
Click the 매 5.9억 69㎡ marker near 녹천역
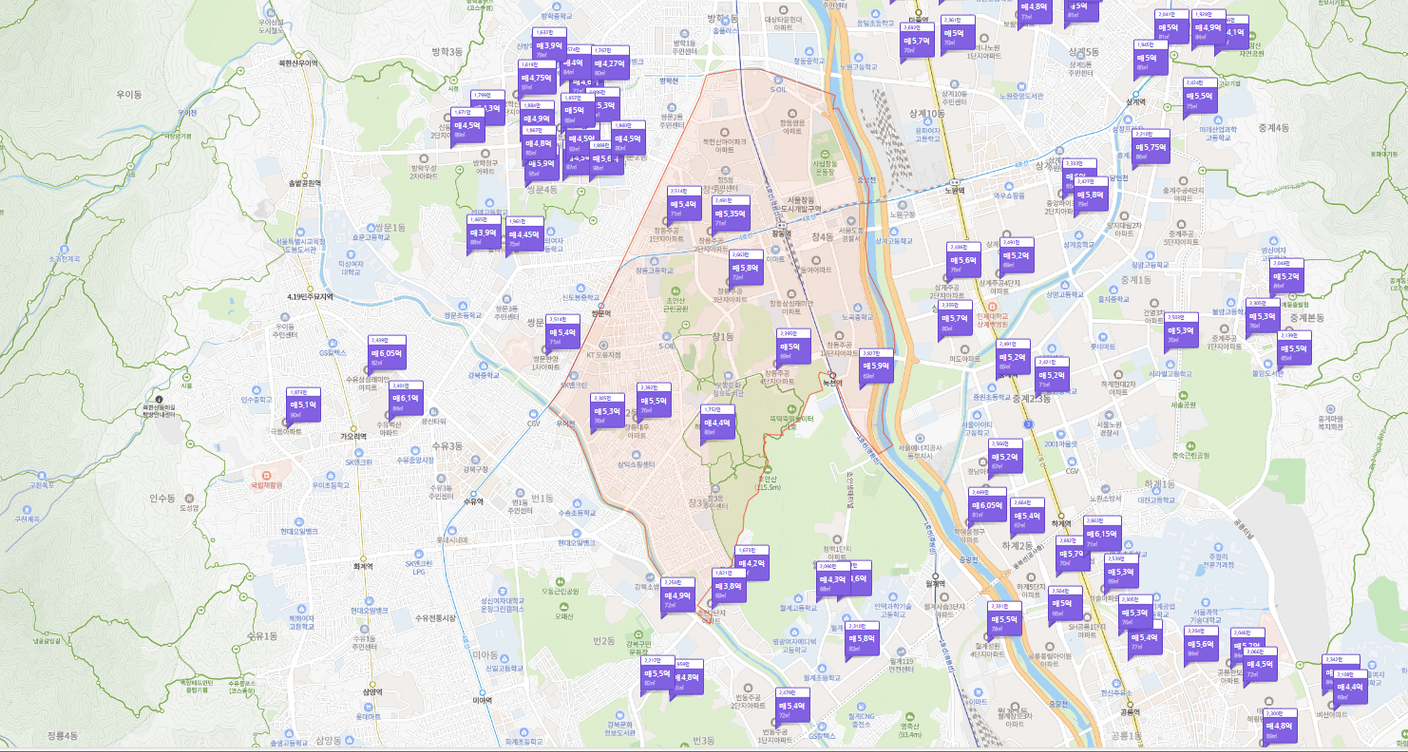click(x=876, y=366)
